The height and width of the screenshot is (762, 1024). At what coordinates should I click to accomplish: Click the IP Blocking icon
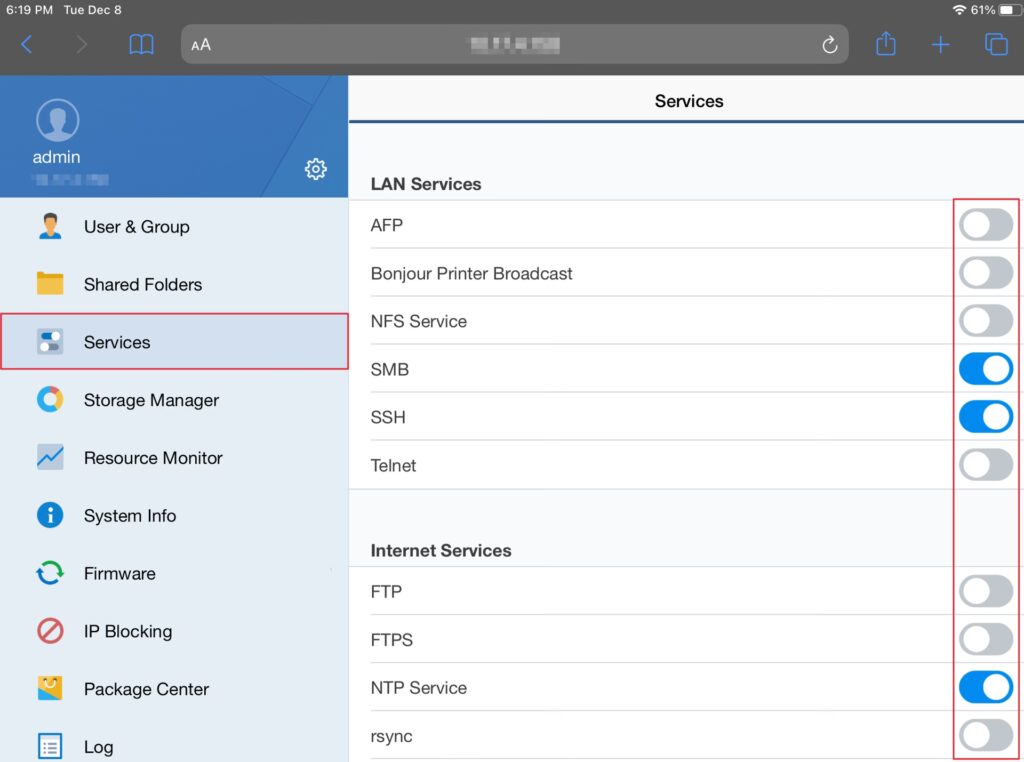[x=50, y=631]
